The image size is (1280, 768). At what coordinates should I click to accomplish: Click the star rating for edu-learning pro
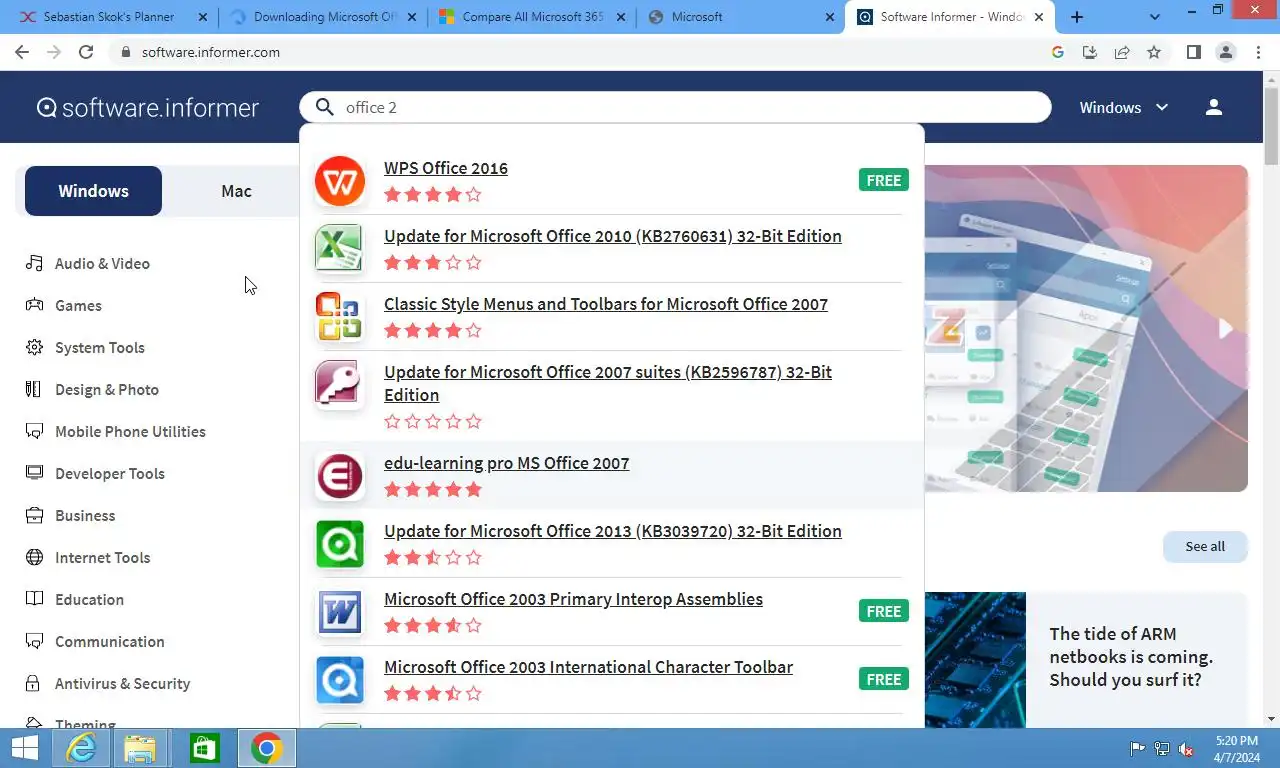(x=433, y=490)
